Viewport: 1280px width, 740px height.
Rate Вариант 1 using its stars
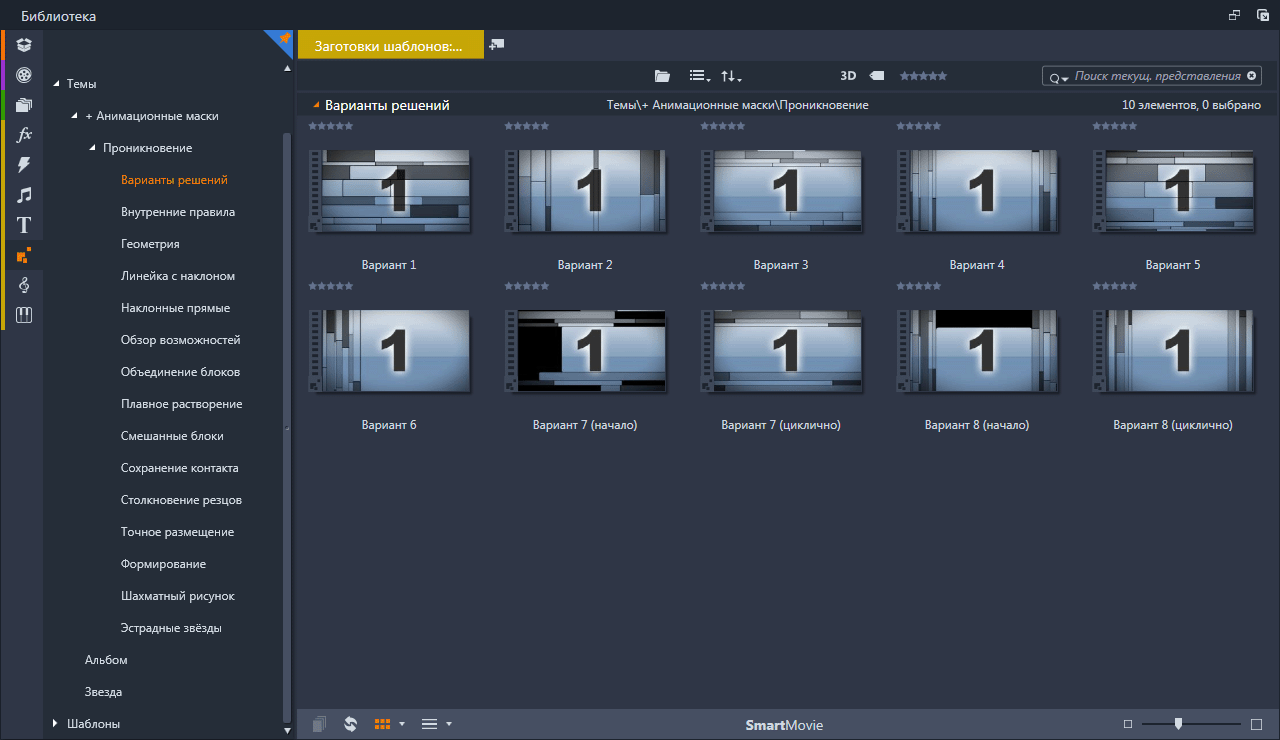coord(331,127)
